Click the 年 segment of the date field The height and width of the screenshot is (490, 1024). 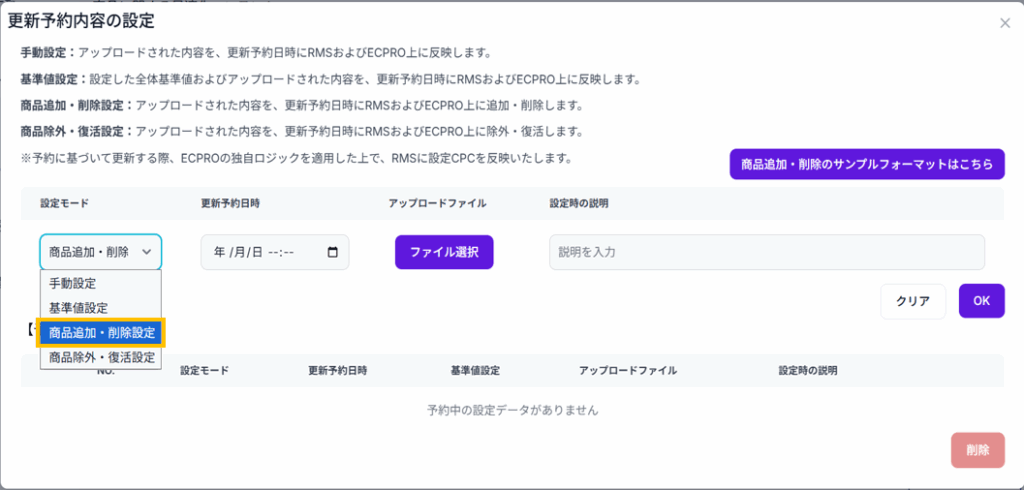point(216,252)
